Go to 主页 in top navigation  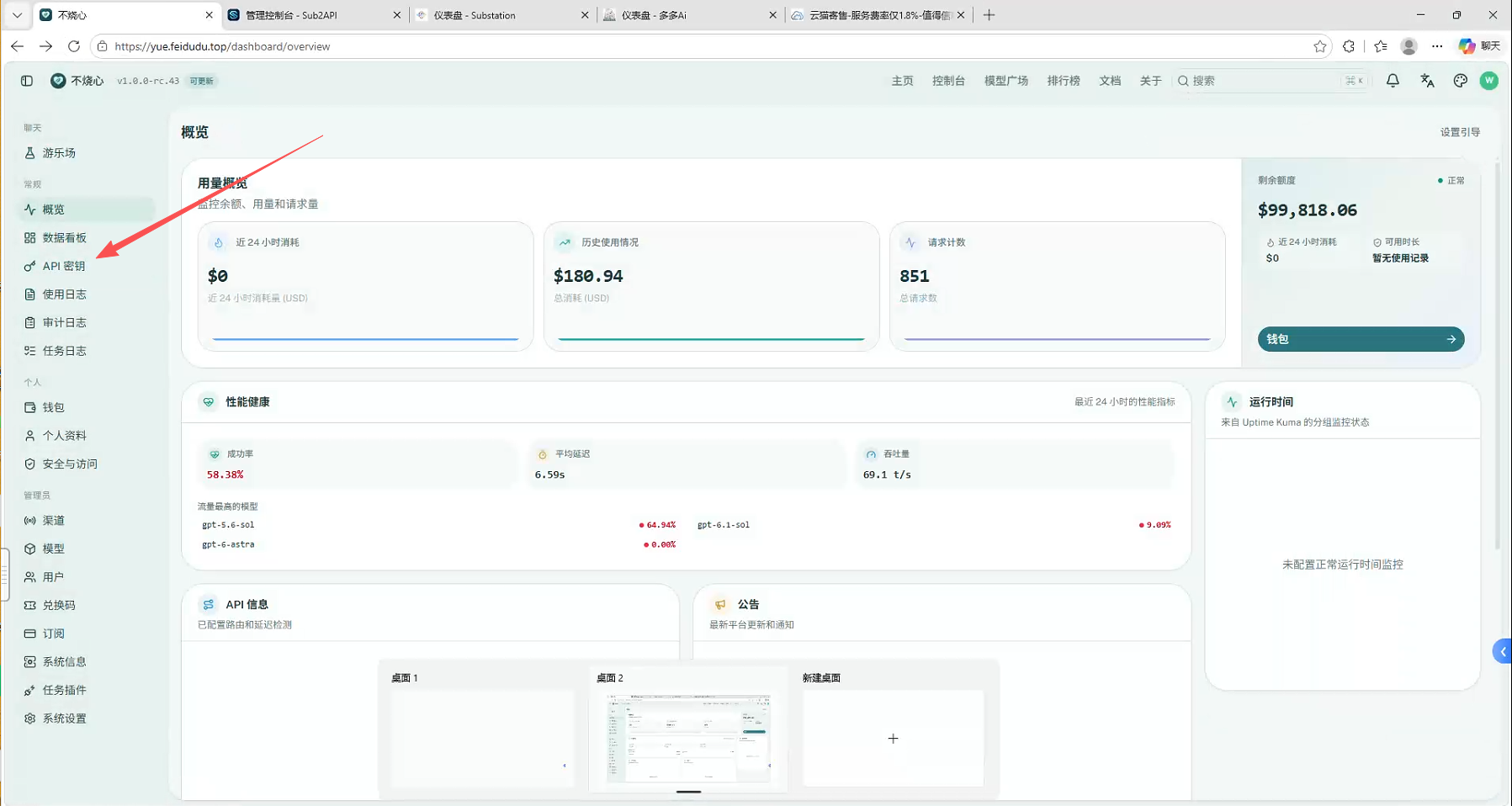[x=902, y=81]
